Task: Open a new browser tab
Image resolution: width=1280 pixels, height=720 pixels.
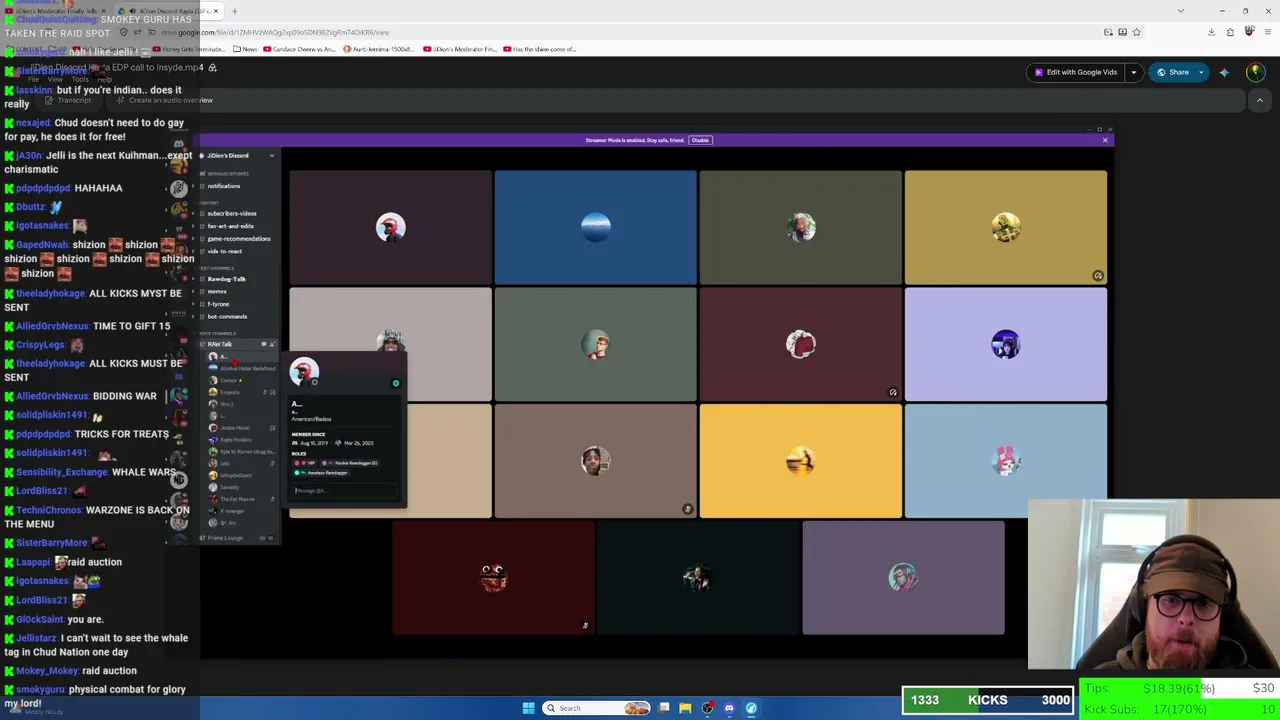Action: (x=234, y=11)
